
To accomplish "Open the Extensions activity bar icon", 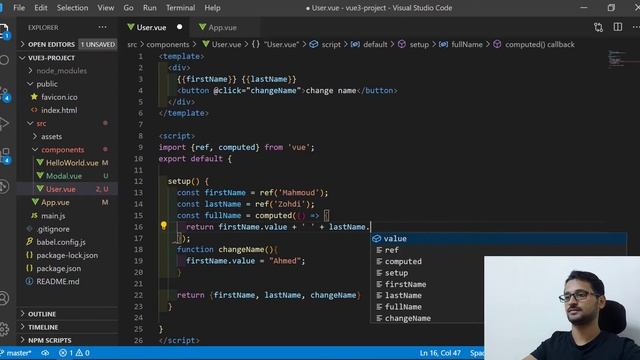I will 5,155.
